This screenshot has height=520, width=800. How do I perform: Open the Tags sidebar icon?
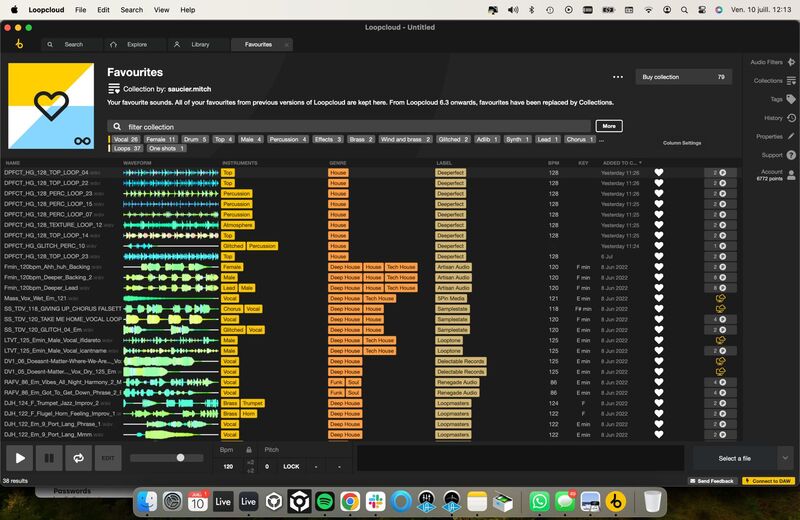pyautogui.click(x=791, y=99)
